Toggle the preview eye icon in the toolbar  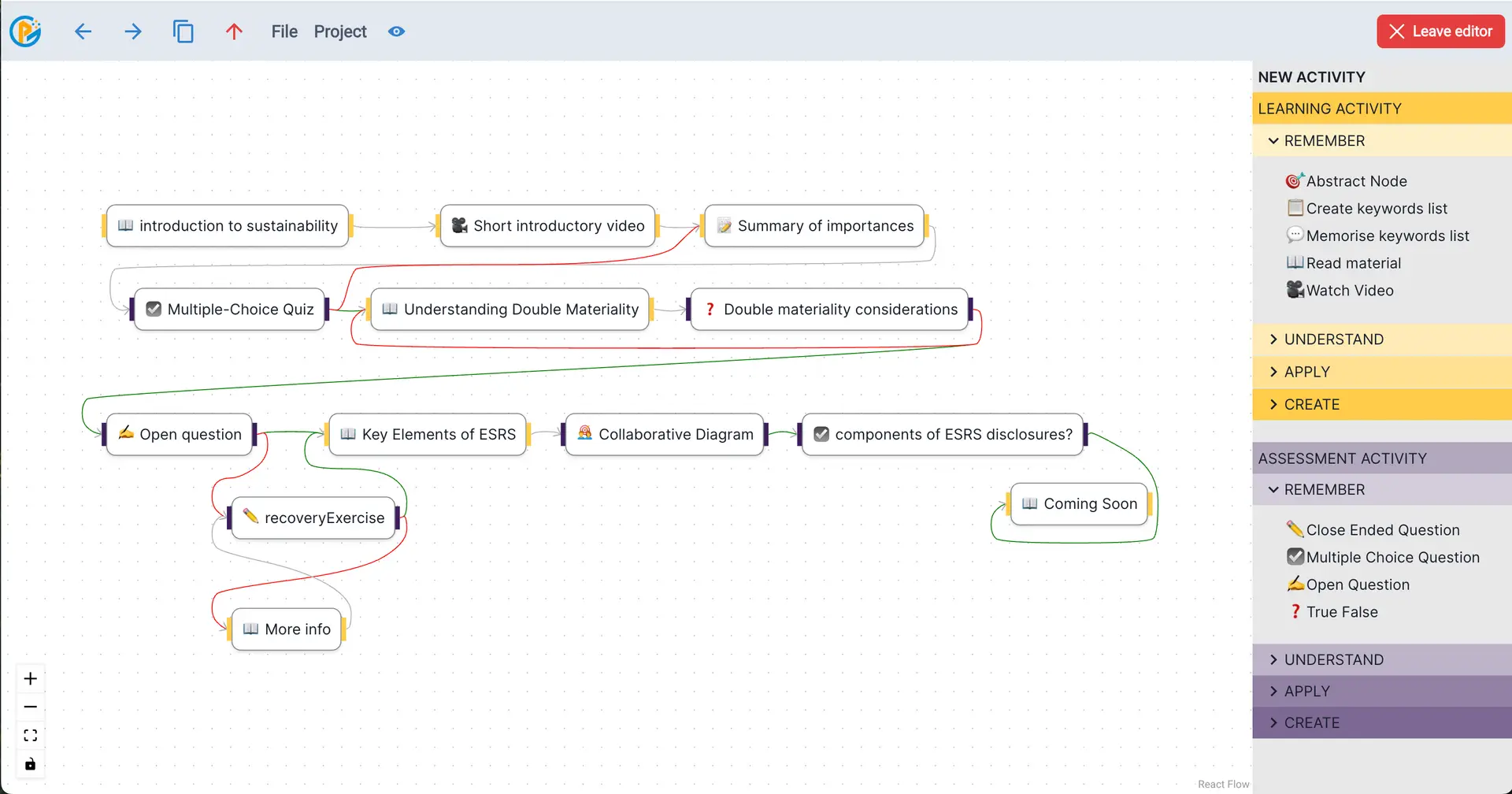(x=396, y=32)
